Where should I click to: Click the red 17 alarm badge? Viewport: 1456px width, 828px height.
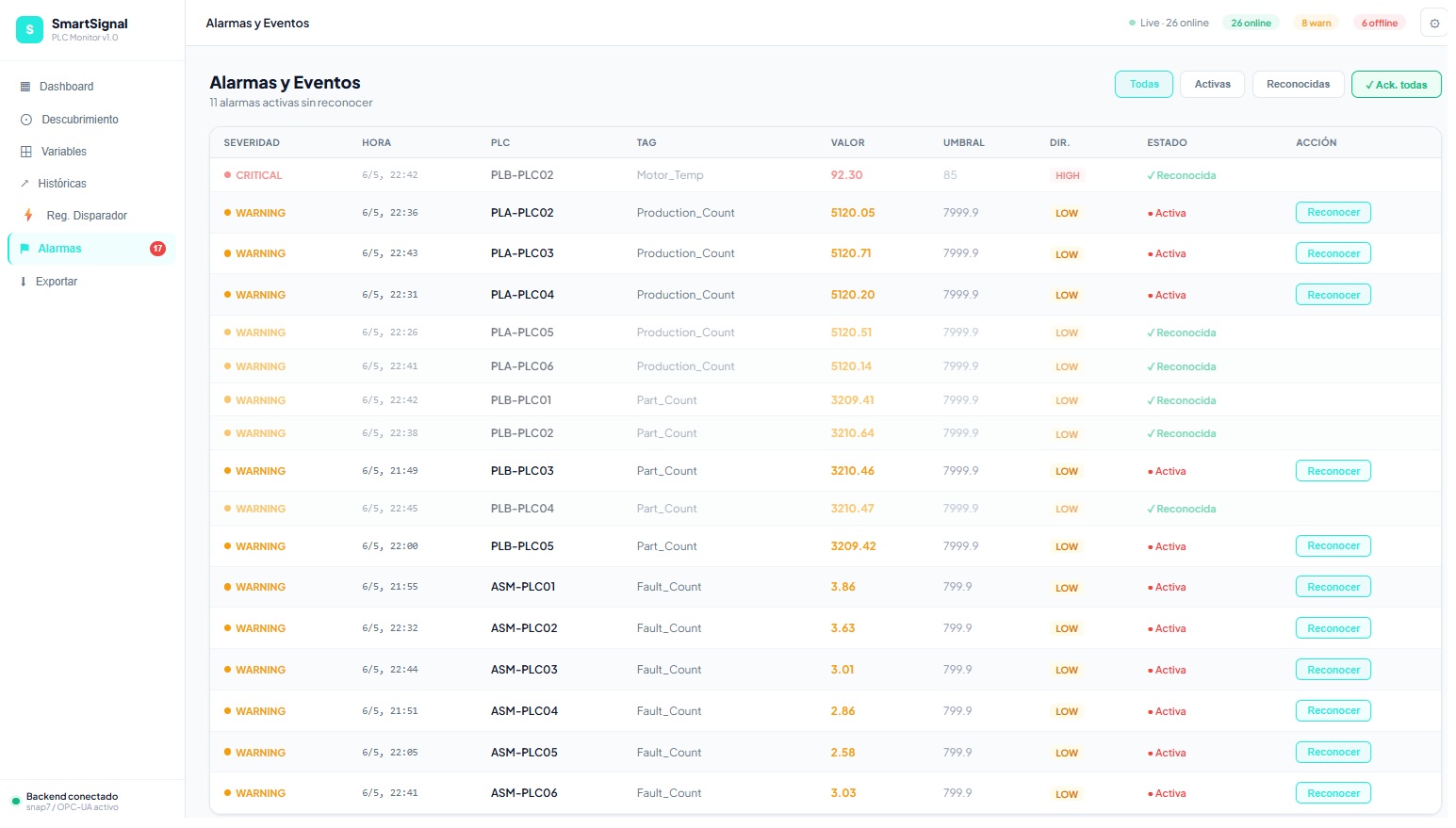(157, 249)
